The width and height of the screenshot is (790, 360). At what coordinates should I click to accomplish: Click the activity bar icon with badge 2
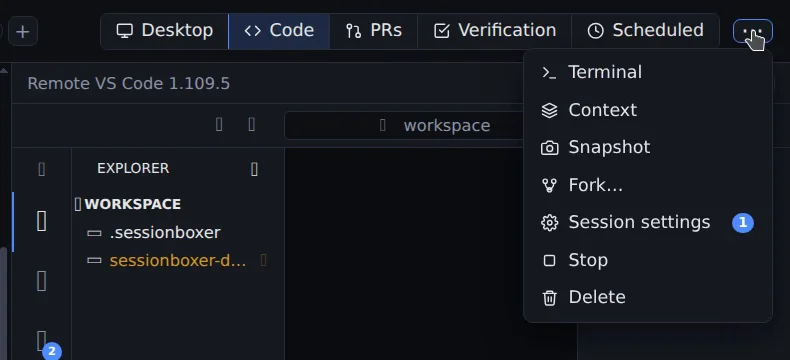pyautogui.click(x=42, y=341)
